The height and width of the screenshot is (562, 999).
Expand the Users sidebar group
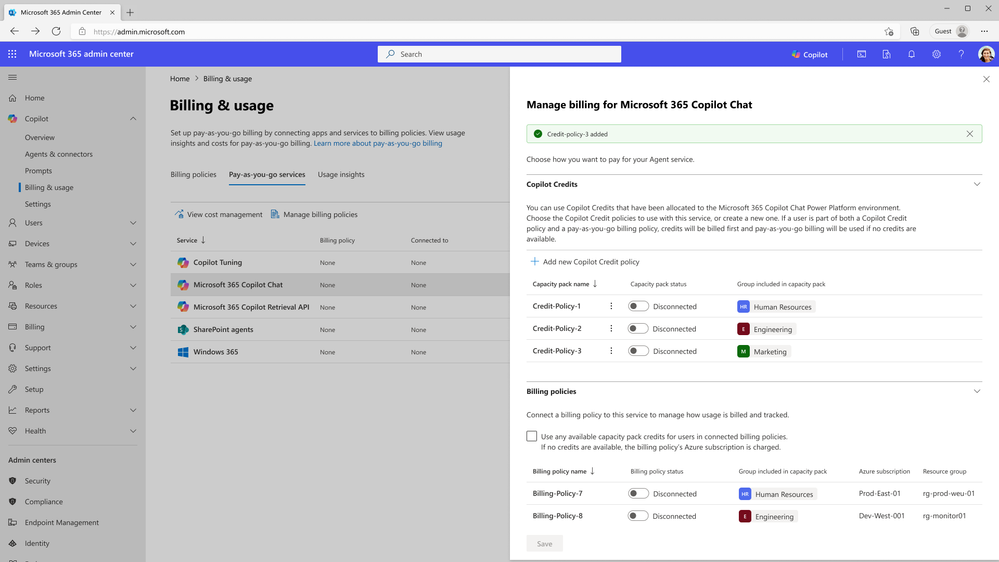click(133, 223)
